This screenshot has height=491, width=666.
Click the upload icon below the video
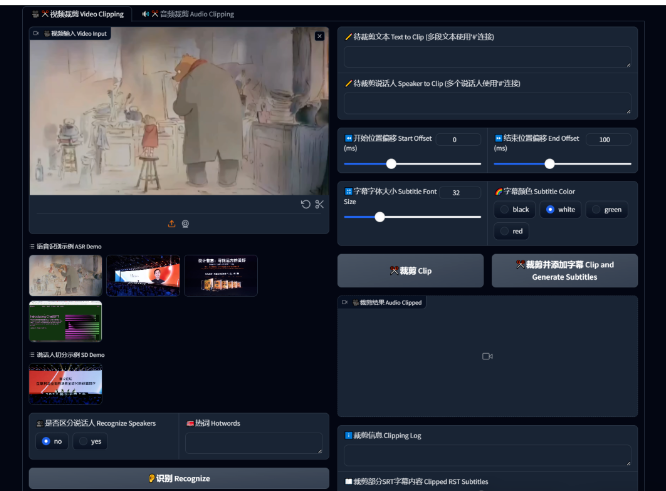[x=172, y=224]
